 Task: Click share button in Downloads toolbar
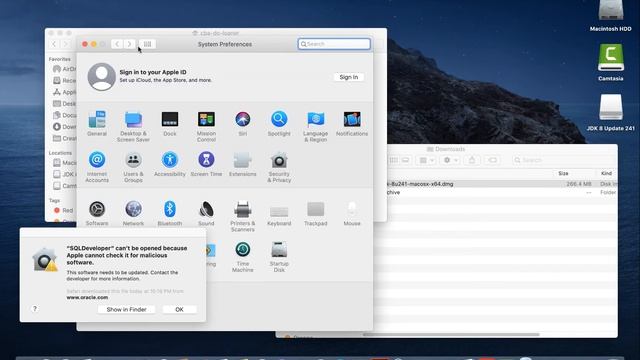(472, 160)
